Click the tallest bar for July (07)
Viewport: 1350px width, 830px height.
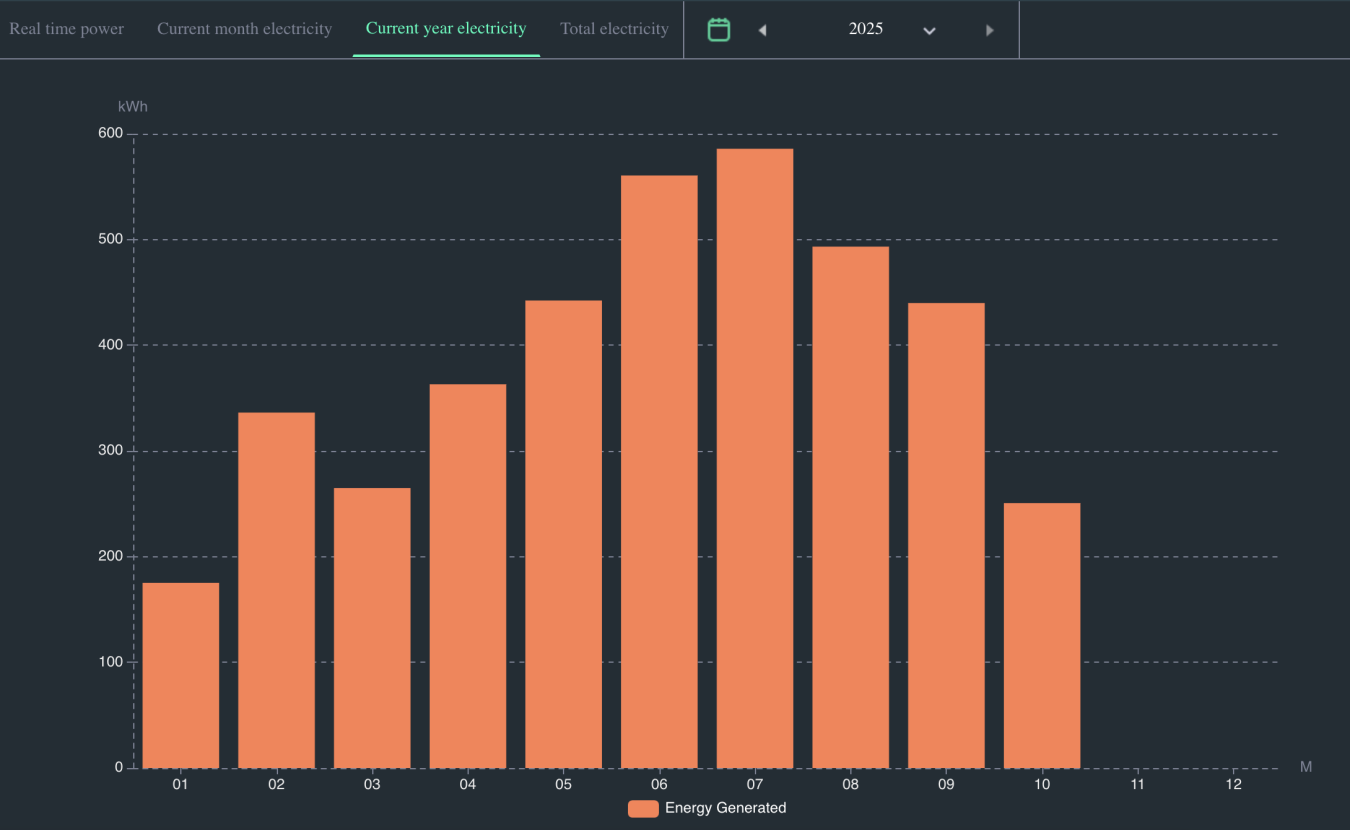point(755,458)
